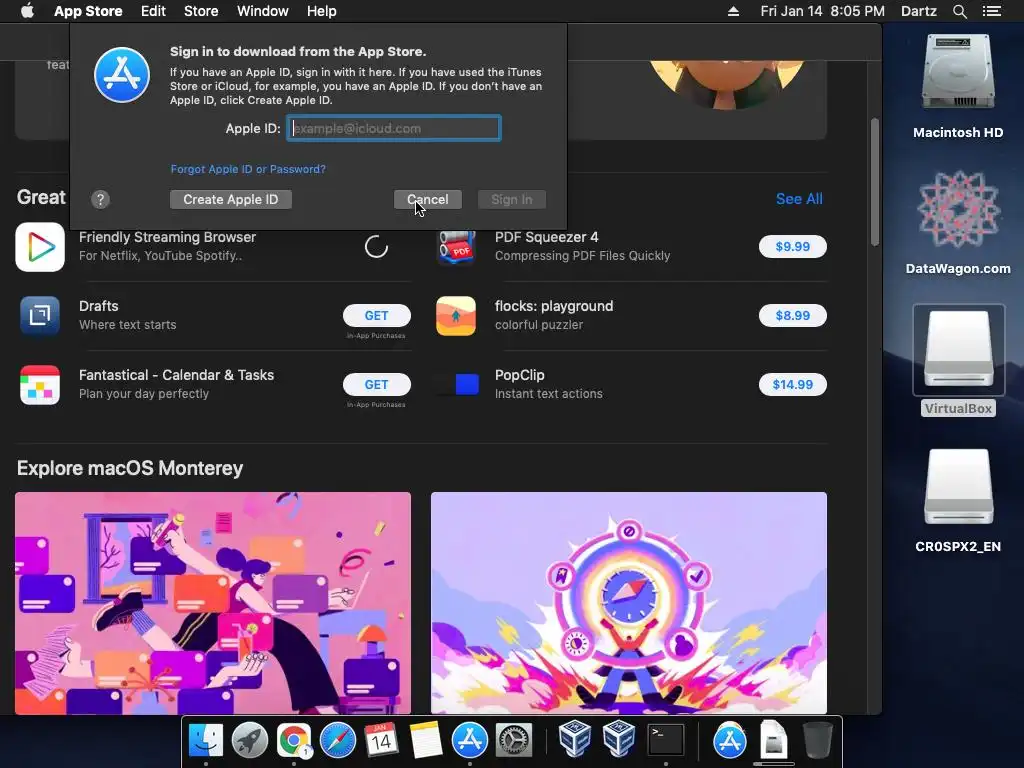This screenshot has width=1024, height=768.
Task: Click "Where text starts" subtitle
Action: [x=127, y=325]
